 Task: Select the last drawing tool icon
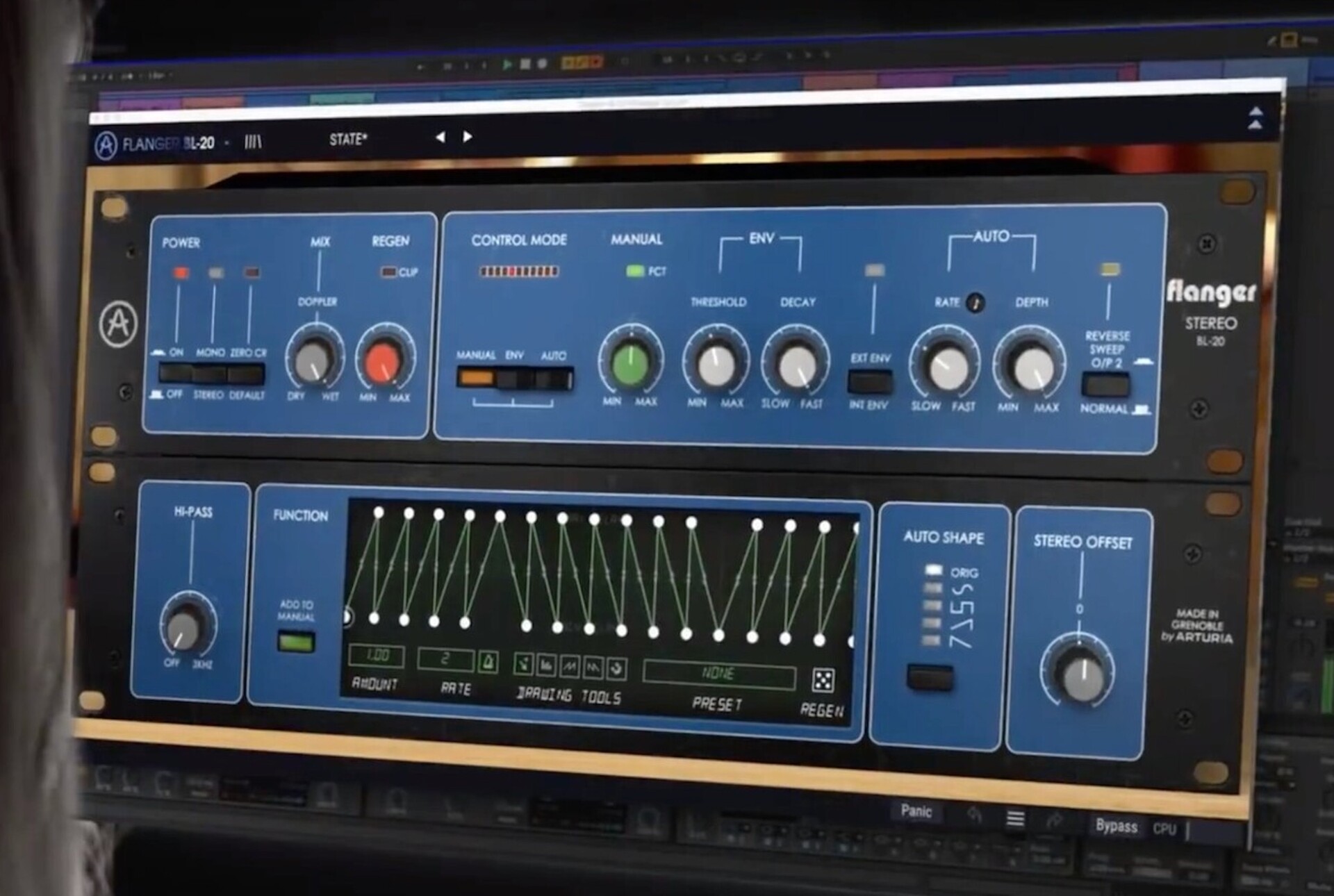pos(616,668)
